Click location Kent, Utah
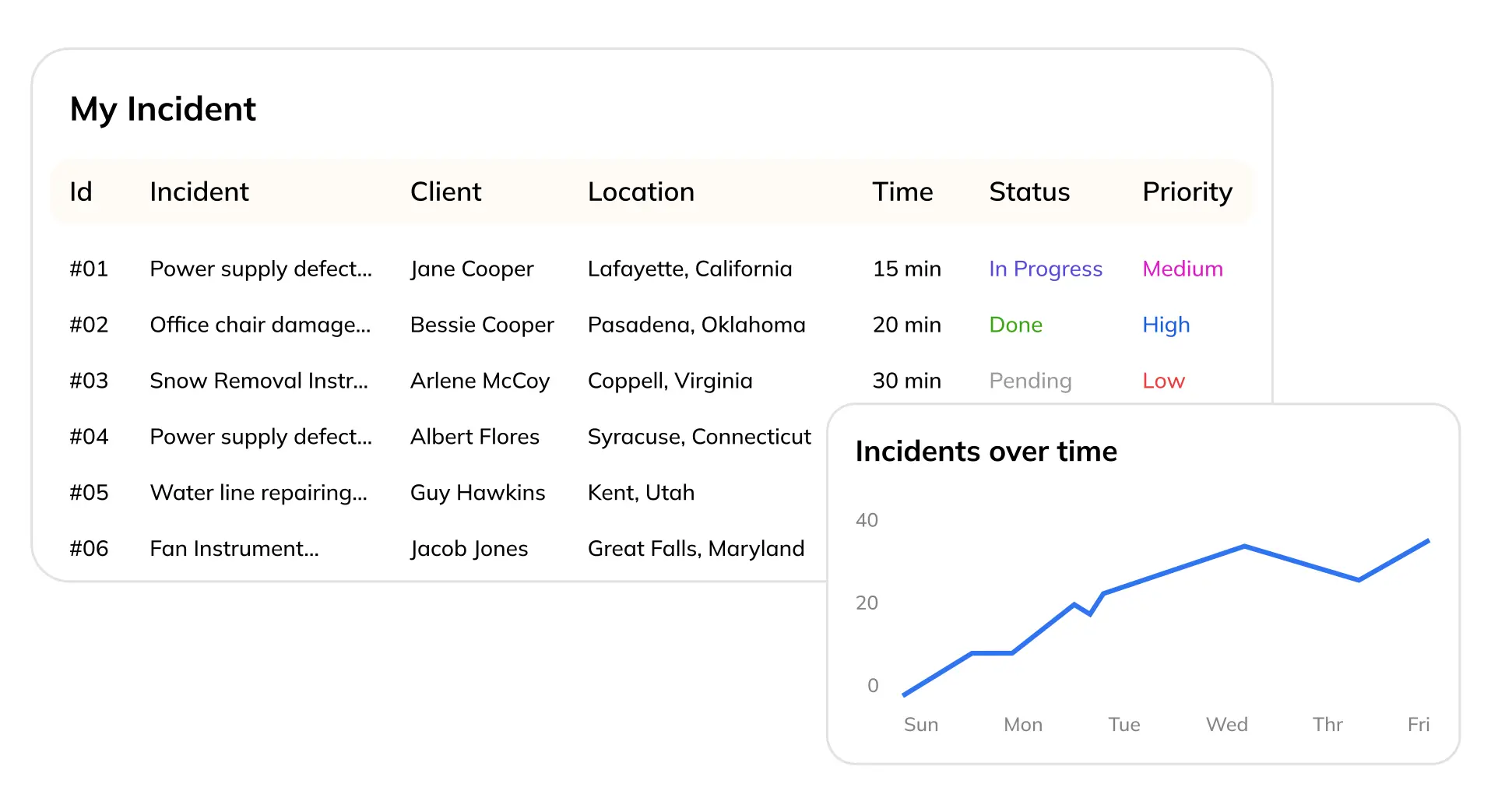This screenshot has height=812, width=1491. [x=642, y=493]
